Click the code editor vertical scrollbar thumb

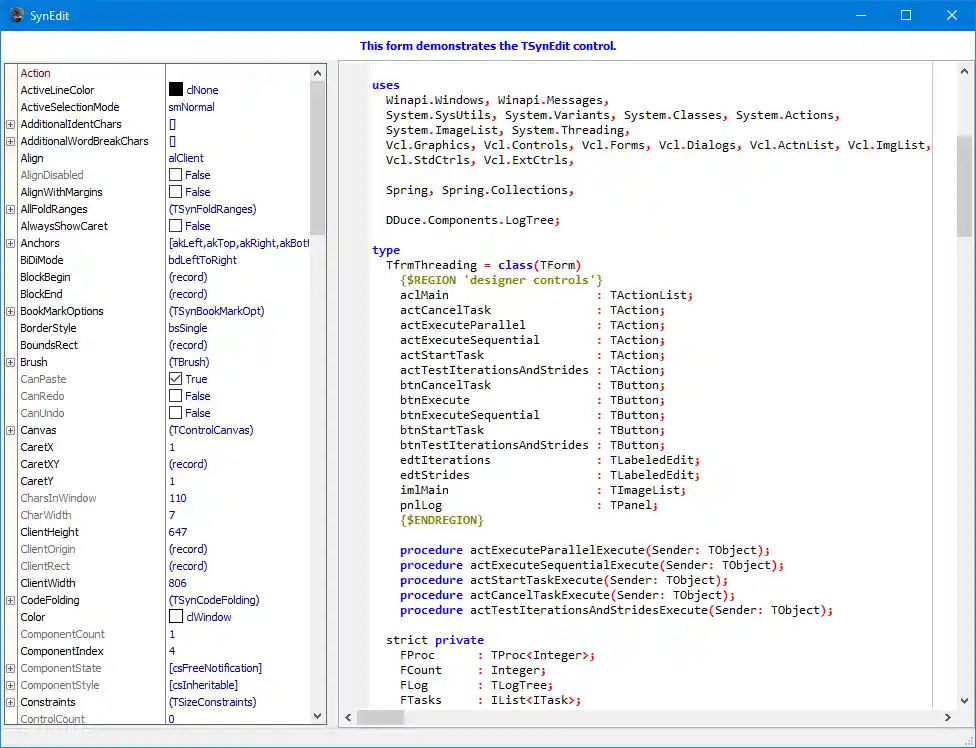[964, 187]
